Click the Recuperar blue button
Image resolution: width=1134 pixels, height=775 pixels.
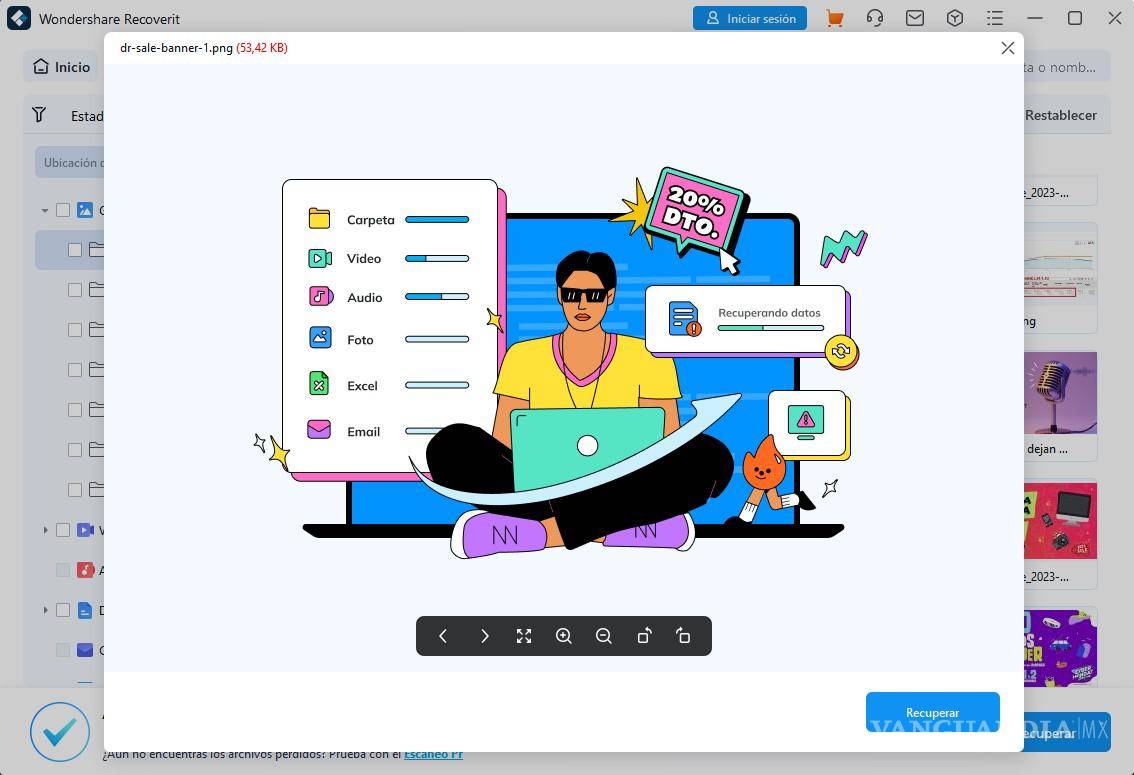click(932, 712)
